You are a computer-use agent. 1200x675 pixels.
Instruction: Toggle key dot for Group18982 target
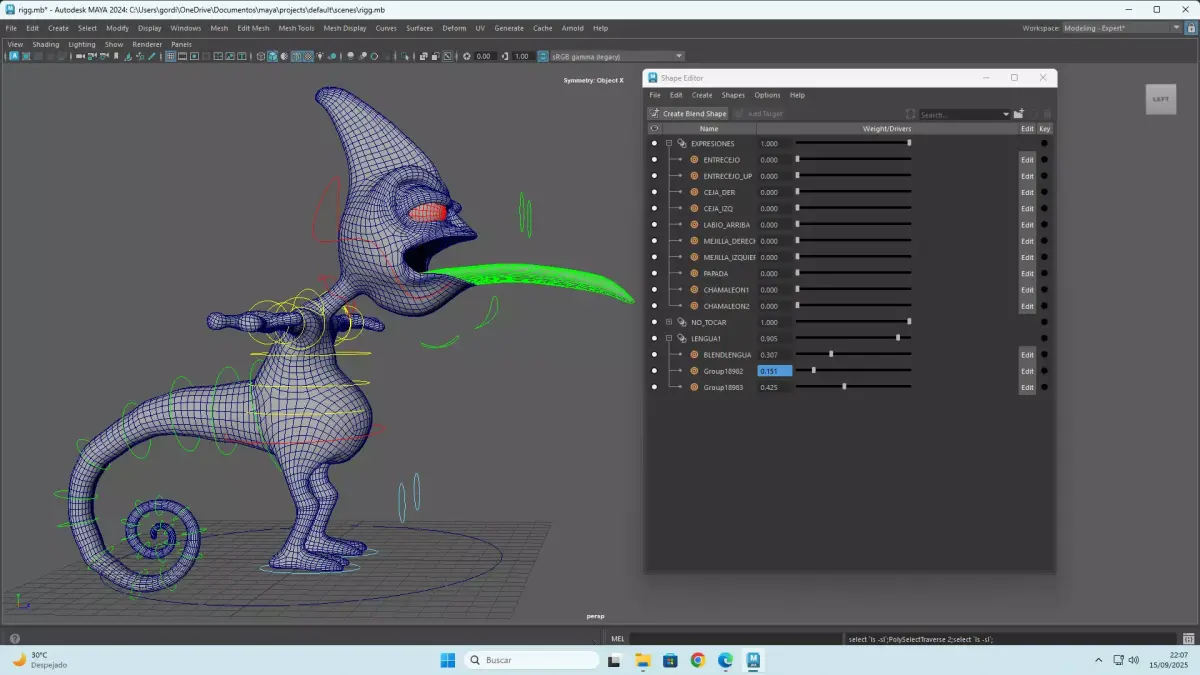tap(1045, 371)
